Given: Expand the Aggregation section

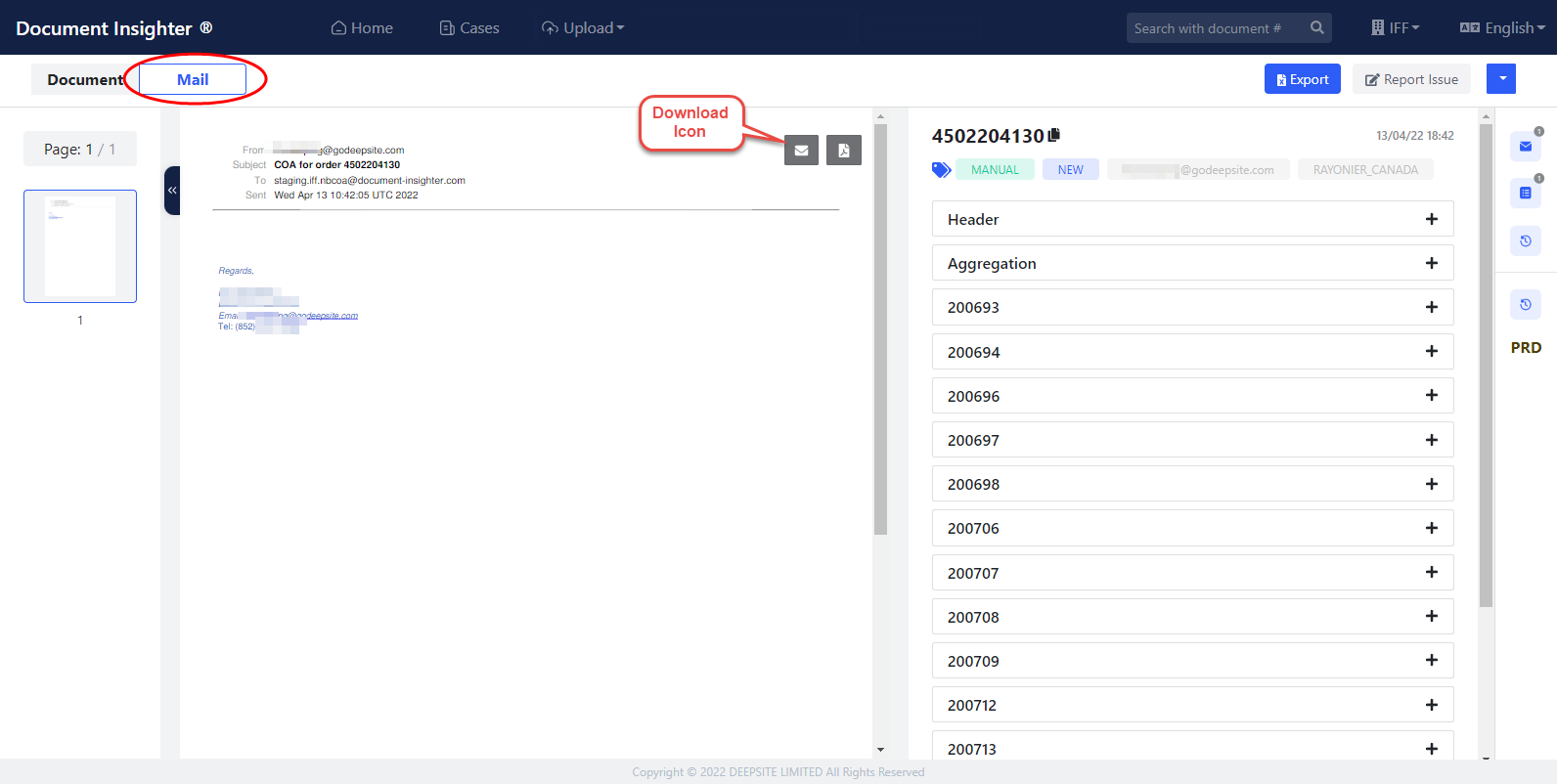Looking at the screenshot, I should 1431,263.
